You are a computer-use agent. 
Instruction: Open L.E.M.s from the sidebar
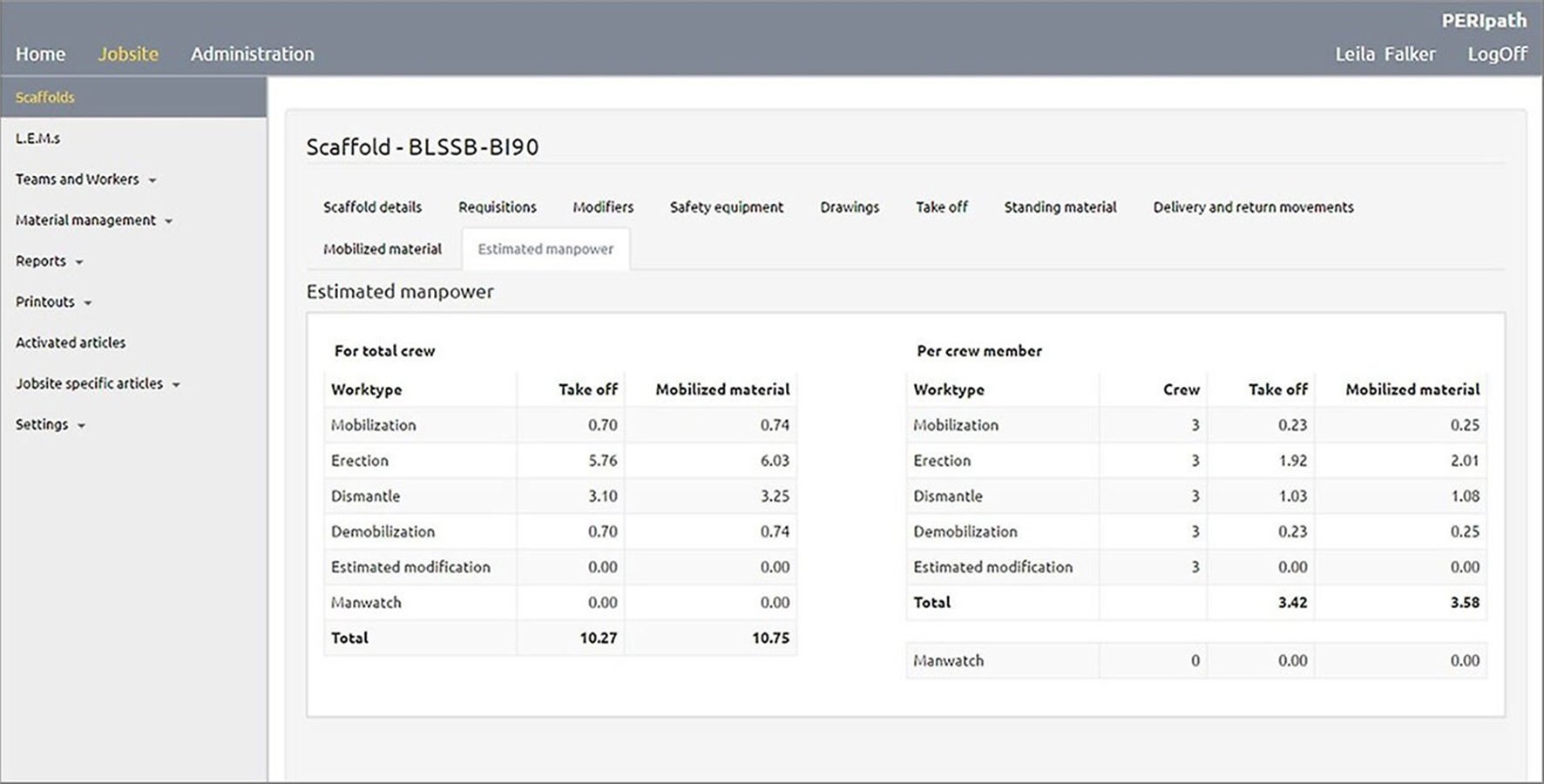pyautogui.click(x=37, y=139)
